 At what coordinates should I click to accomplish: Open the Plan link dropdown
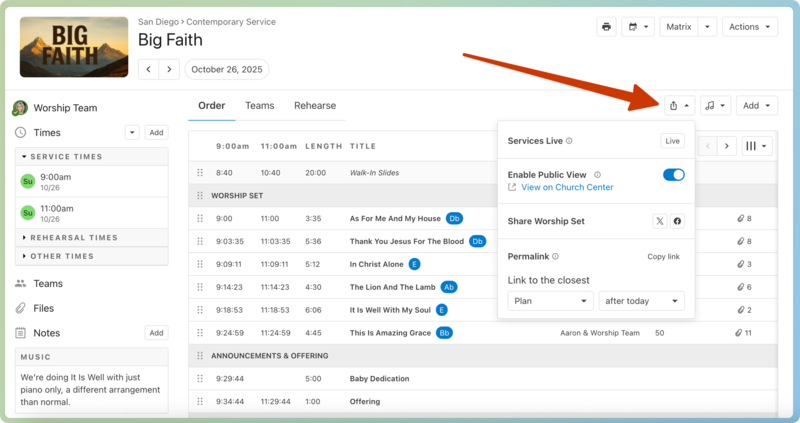(550, 301)
